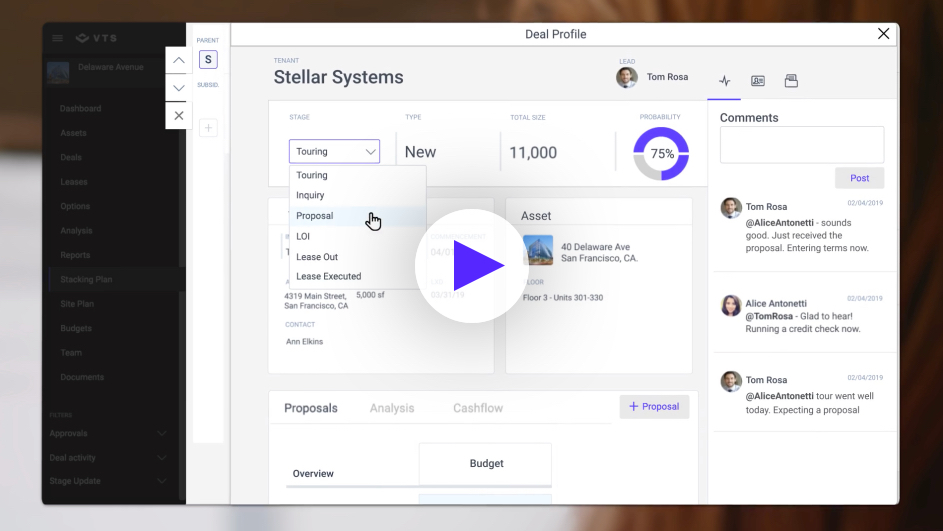Open Options in the sidebar

(x=75, y=206)
